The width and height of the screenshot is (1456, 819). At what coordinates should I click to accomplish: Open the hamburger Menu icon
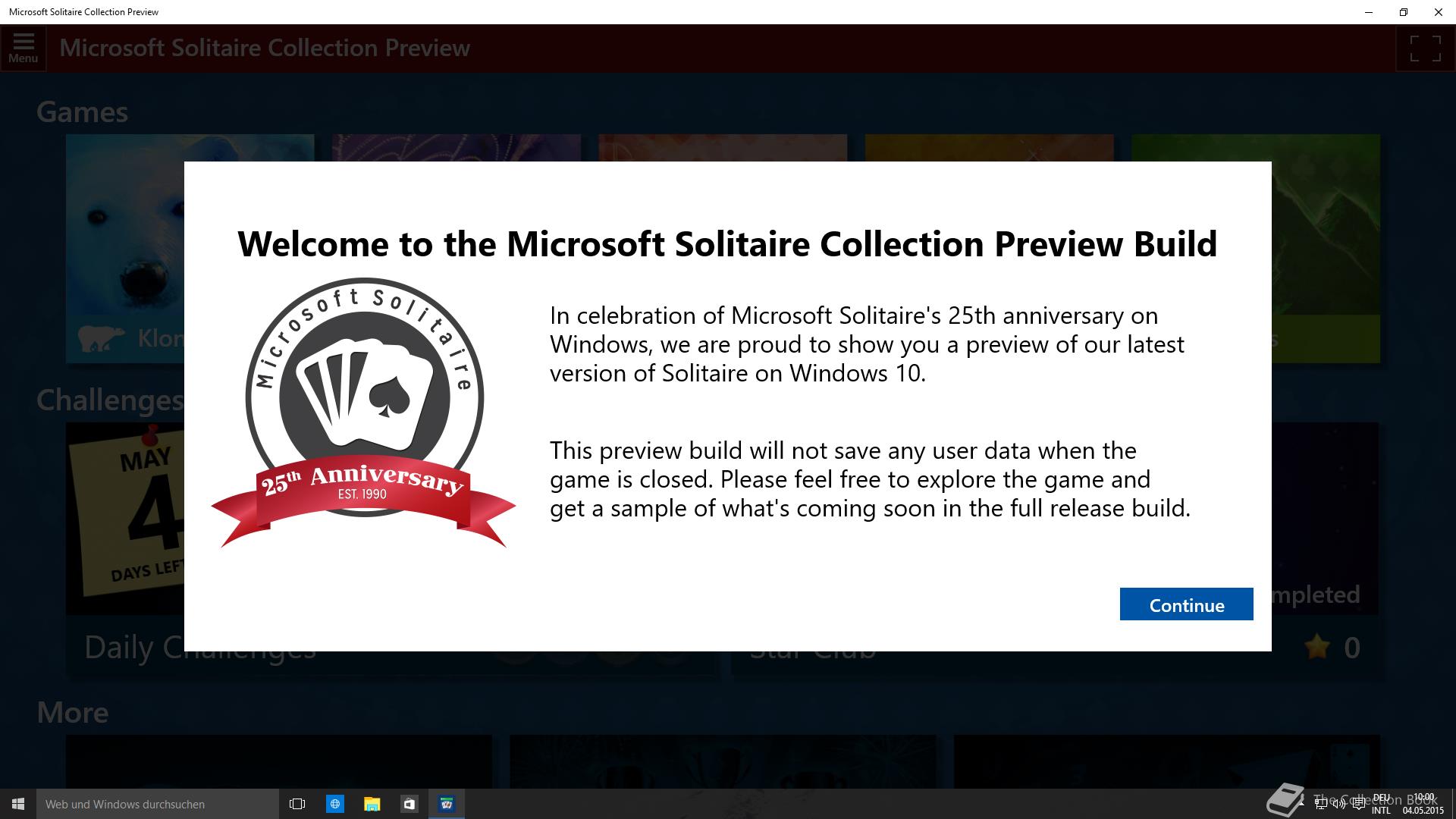(24, 48)
